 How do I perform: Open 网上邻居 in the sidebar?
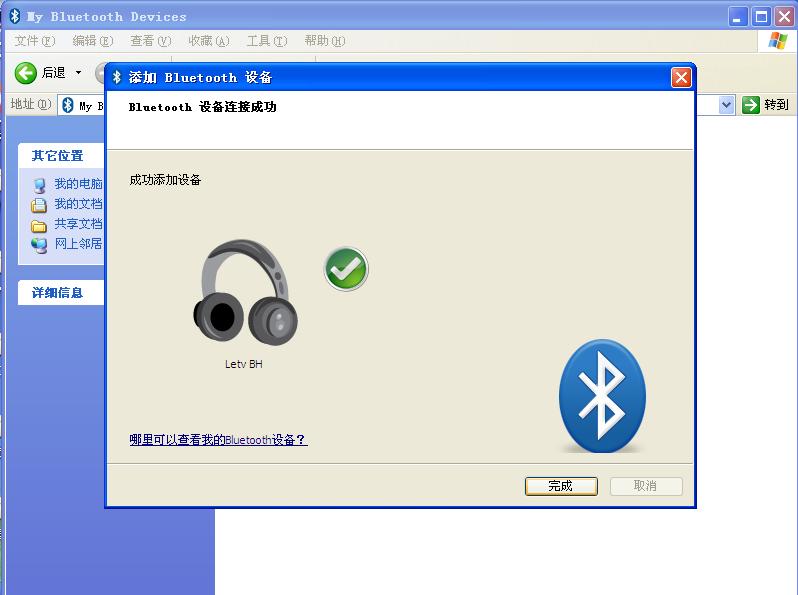78,243
